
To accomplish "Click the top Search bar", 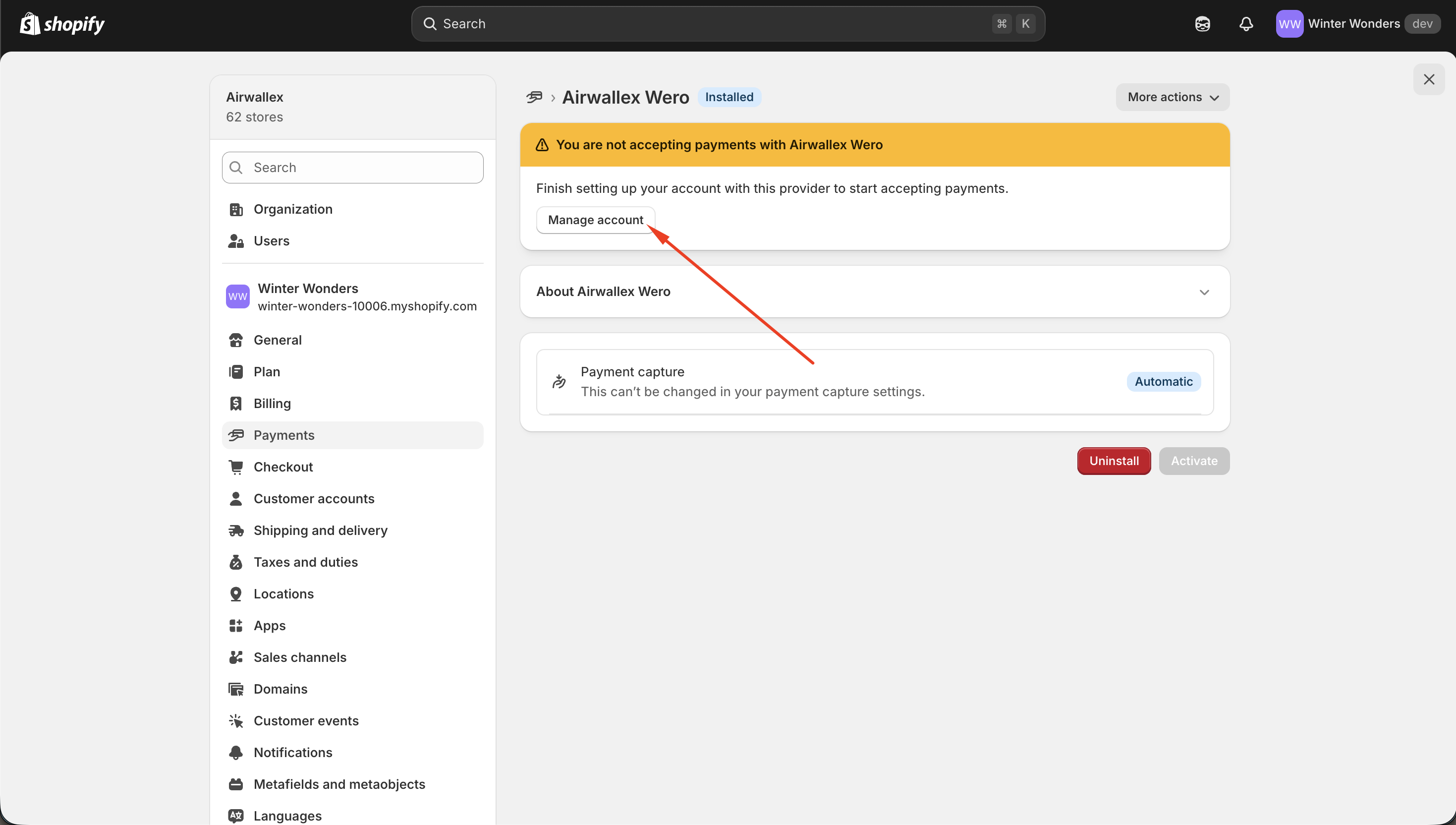I will (x=728, y=24).
